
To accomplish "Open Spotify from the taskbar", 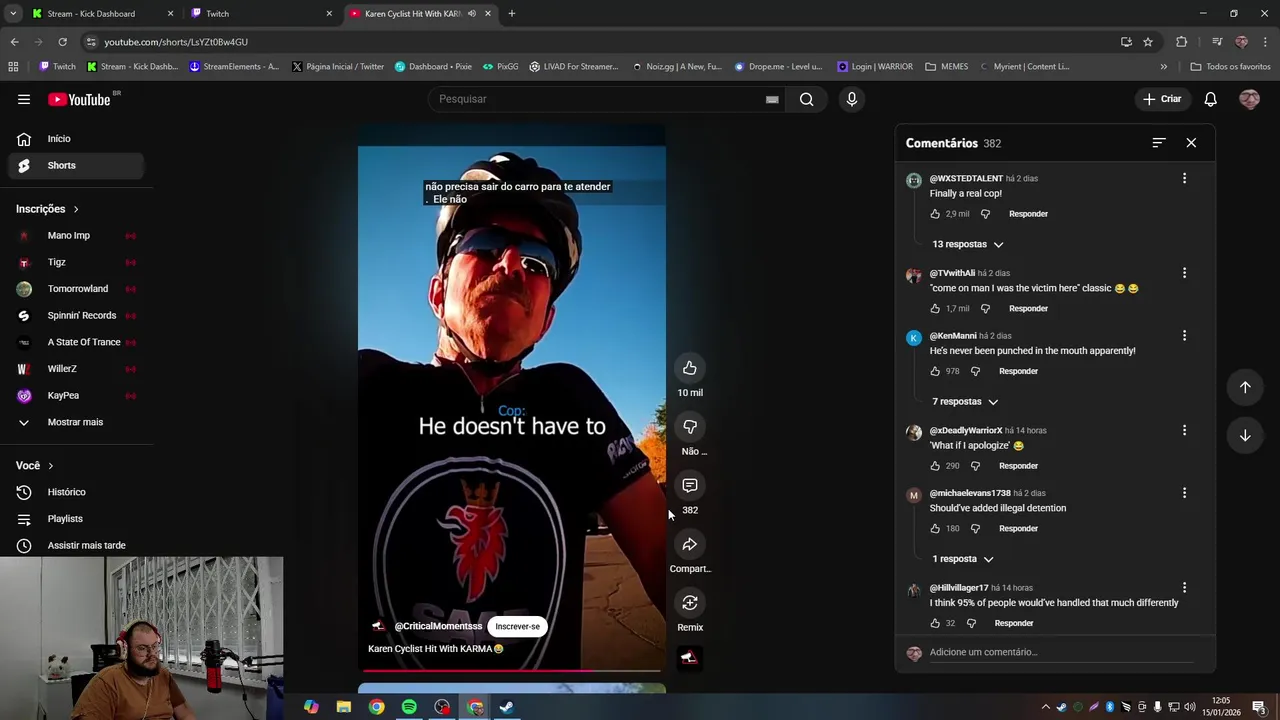I will coord(409,707).
